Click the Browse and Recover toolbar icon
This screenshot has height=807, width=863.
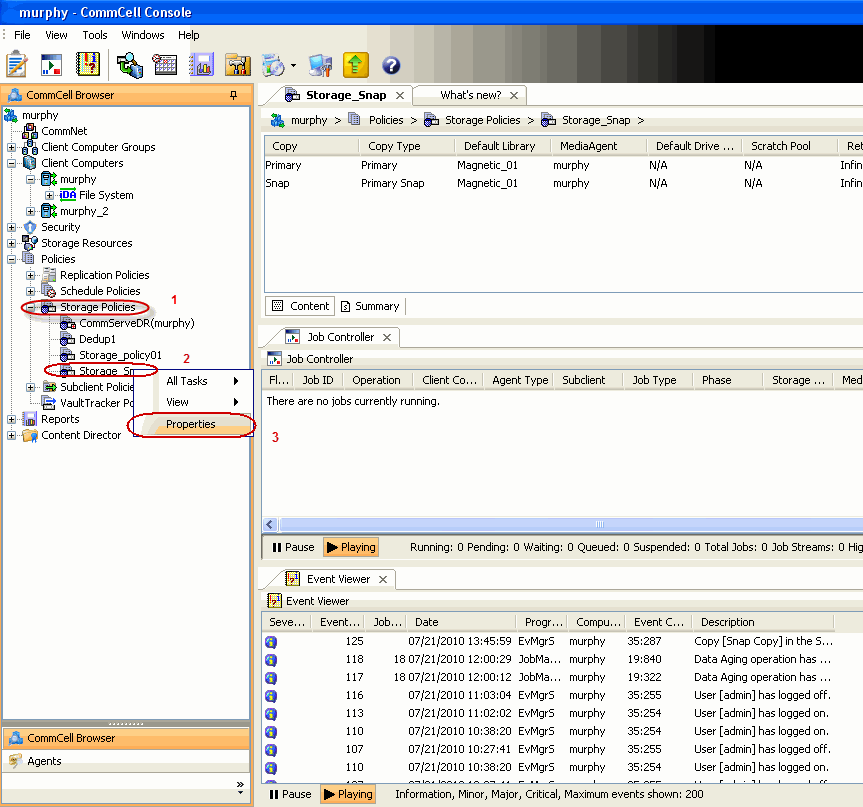point(130,65)
